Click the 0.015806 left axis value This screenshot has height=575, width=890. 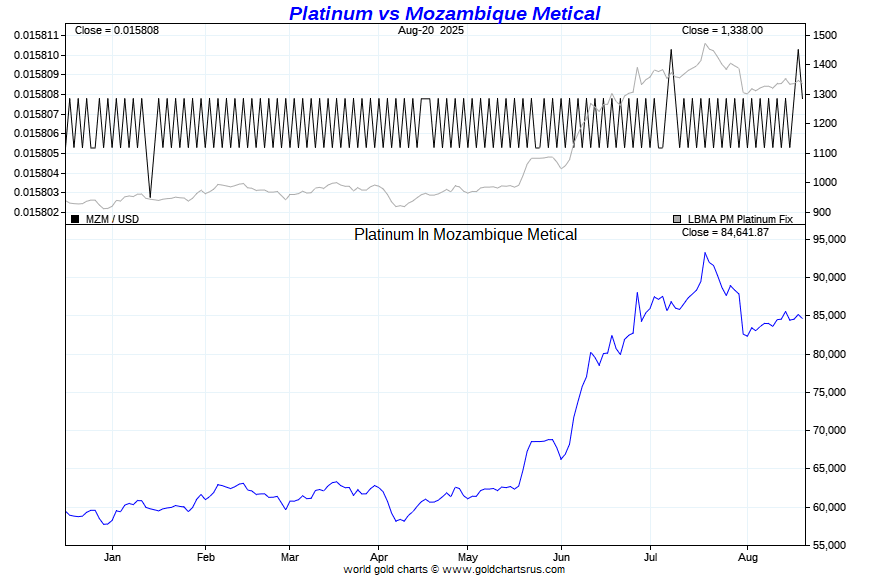[36, 133]
